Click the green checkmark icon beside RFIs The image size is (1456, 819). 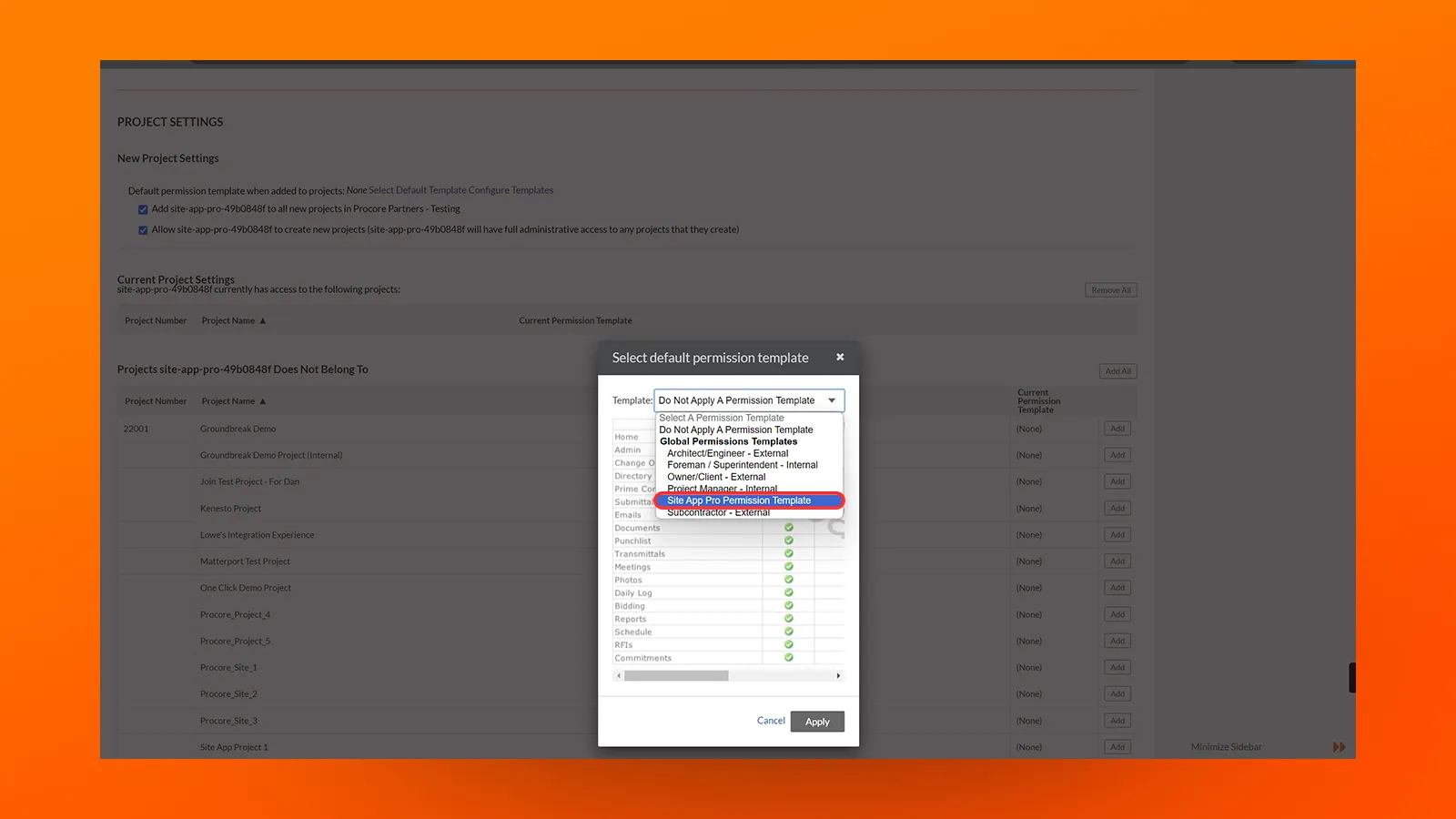click(788, 644)
